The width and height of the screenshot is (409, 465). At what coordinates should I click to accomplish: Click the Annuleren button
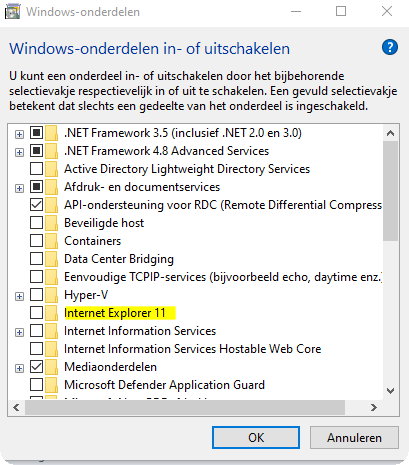tap(354, 437)
